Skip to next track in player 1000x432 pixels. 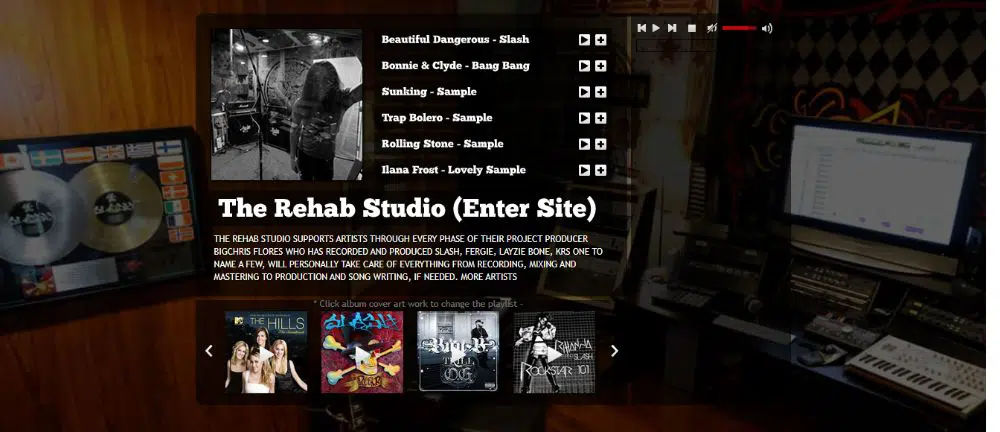tap(672, 28)
